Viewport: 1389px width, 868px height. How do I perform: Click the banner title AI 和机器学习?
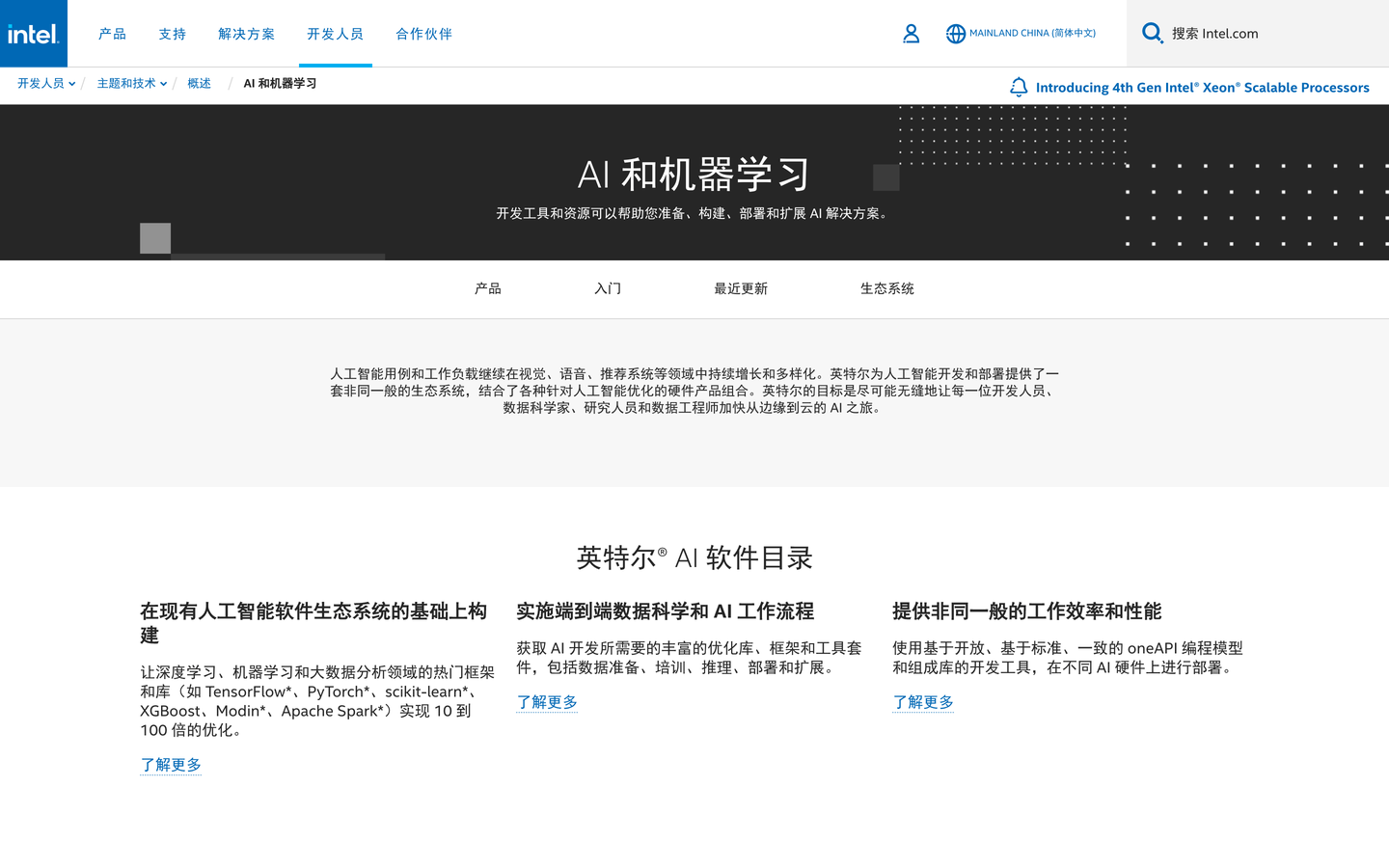pos(694,175)
